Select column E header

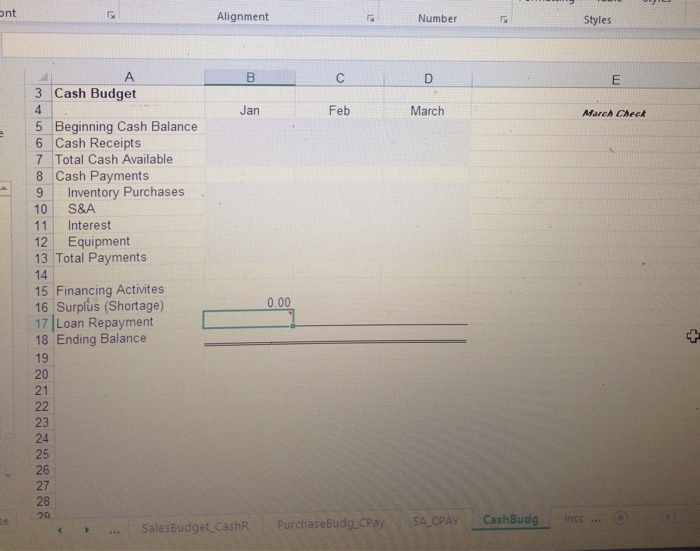pos(616,80)
